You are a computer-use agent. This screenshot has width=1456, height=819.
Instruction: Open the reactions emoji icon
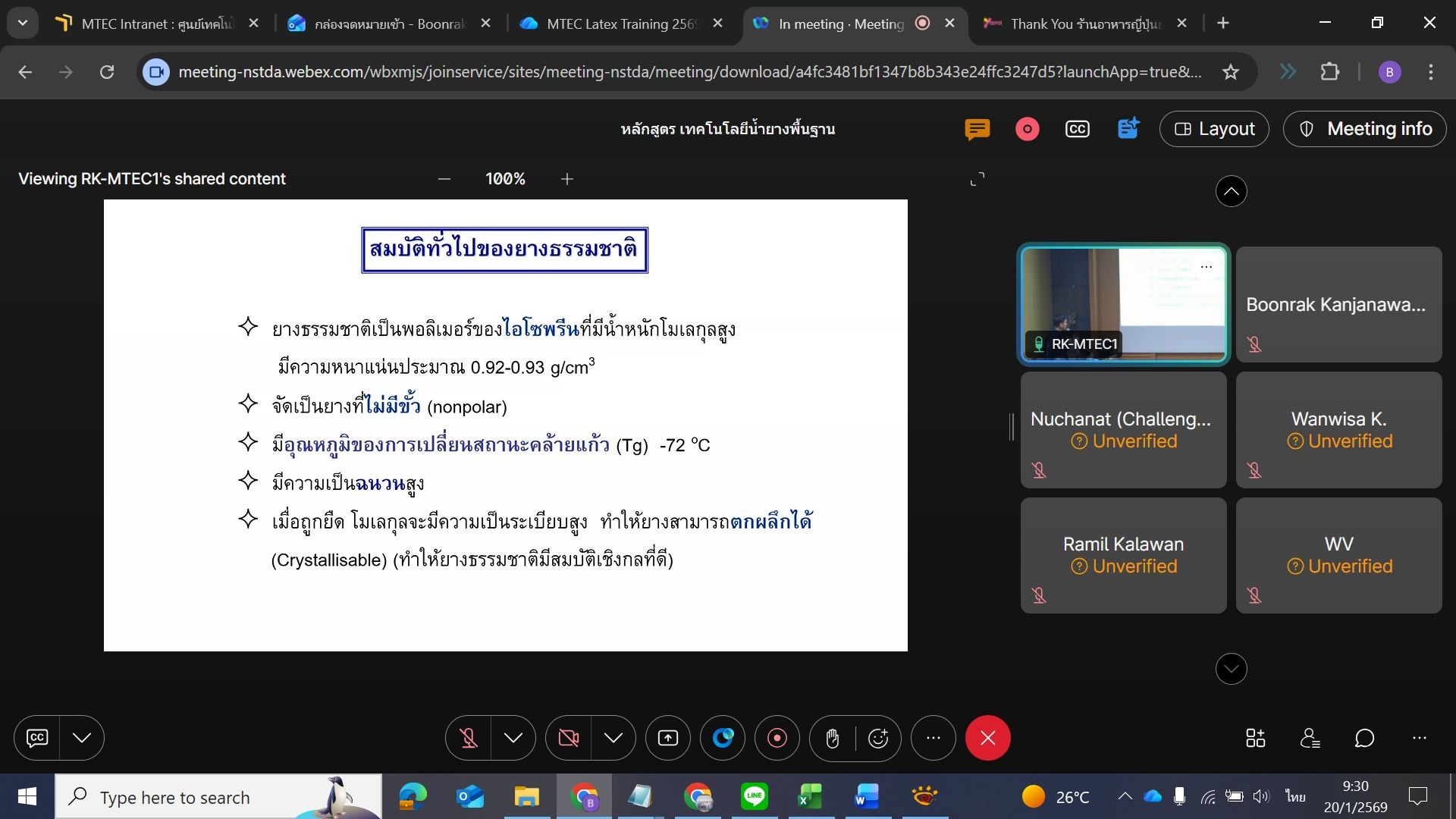[x=878, y=738]
